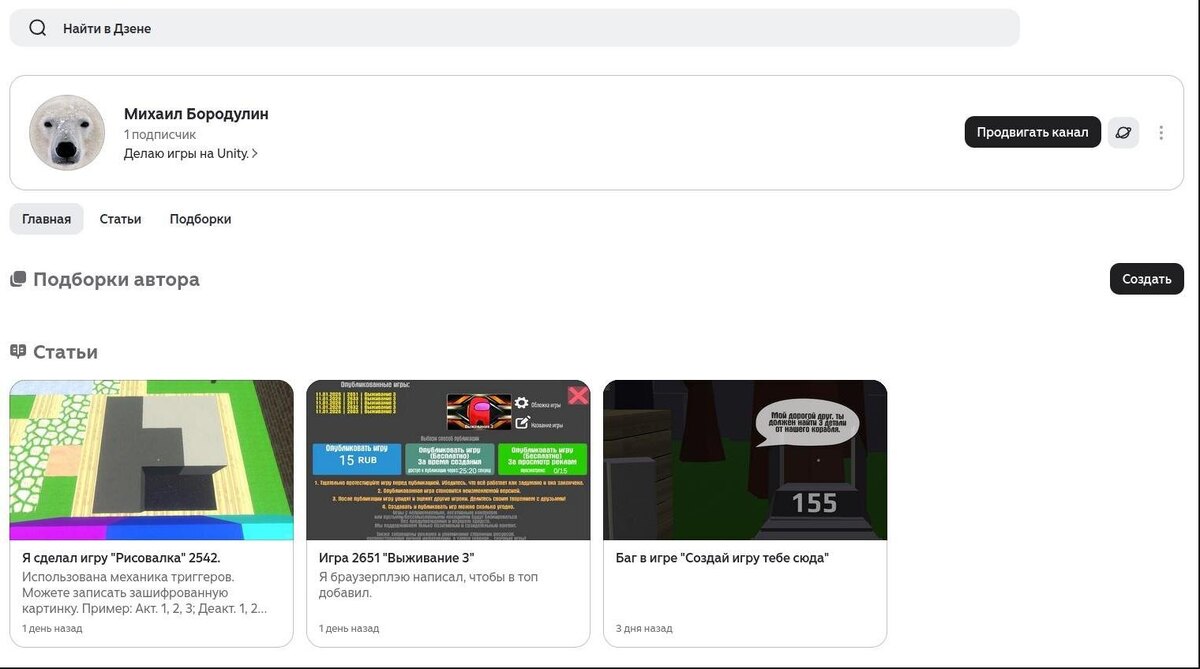1200x669 pixels.
Task: Open title "Игра 2651 Выживание 3"
Action: pyautogui.click(x=396, y=558)
